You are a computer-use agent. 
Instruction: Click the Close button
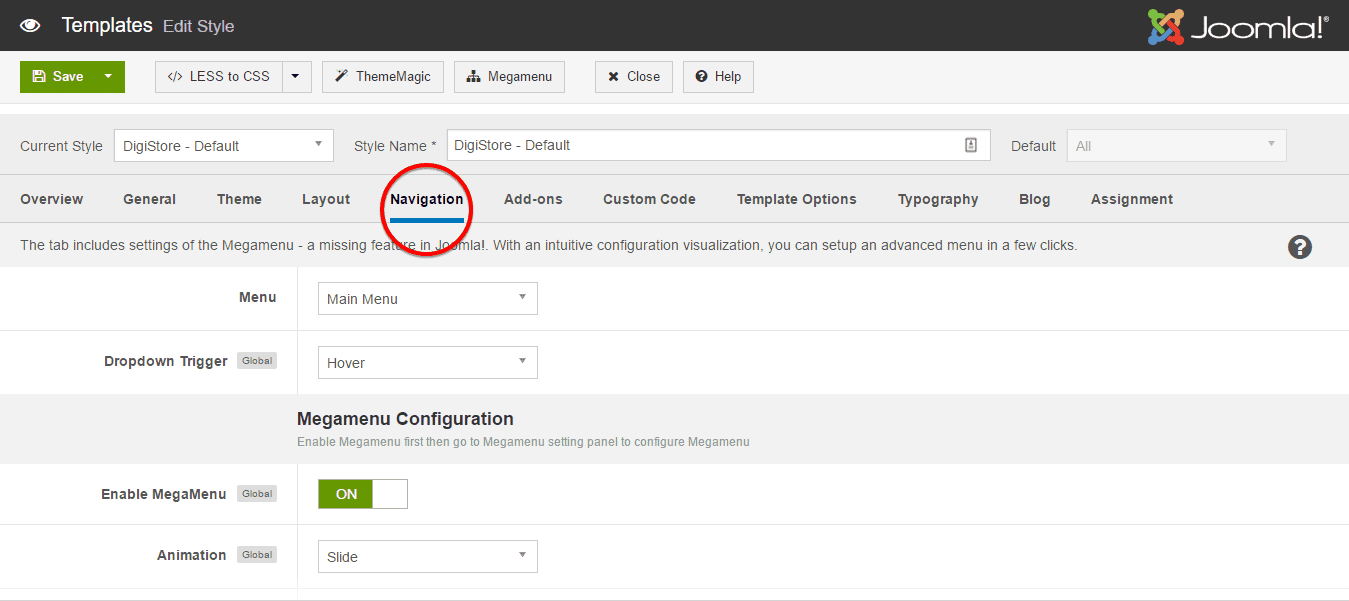click(633, 76)
